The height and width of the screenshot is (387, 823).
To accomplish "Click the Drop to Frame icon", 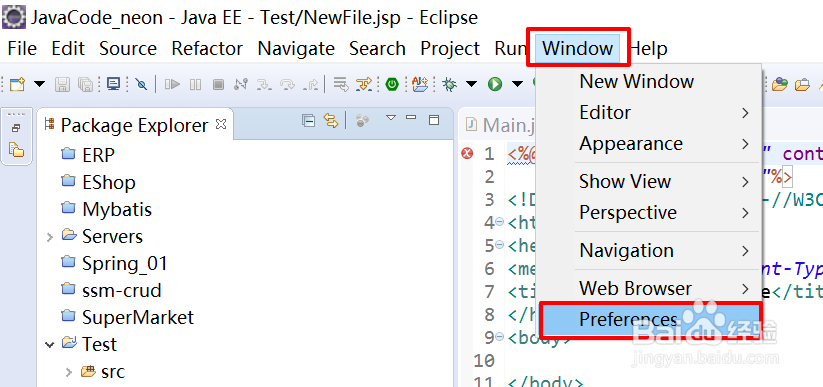I will [341, 84].
